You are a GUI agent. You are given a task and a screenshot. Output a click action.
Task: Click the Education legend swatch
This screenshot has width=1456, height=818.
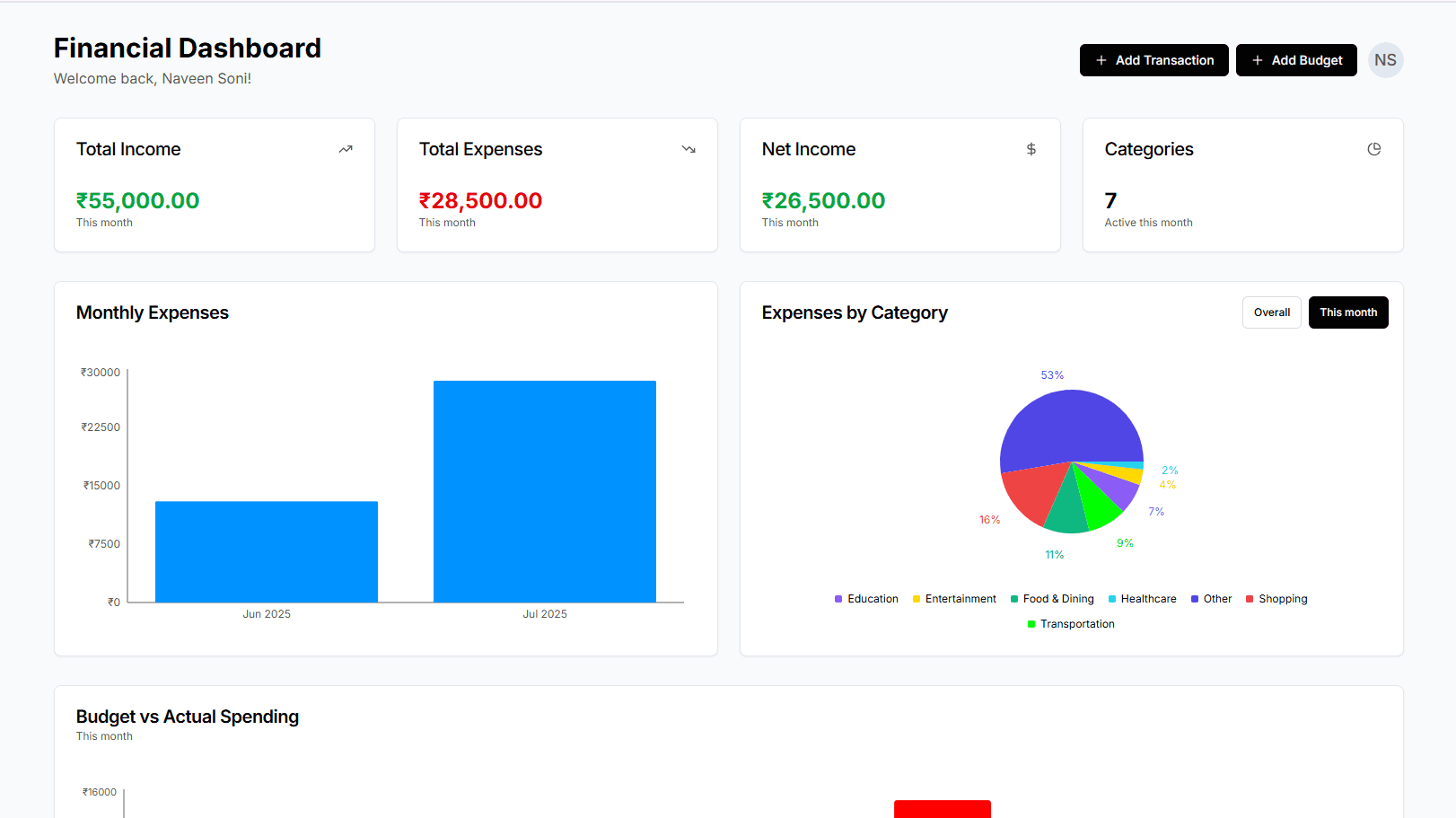[x=838, y=599]
